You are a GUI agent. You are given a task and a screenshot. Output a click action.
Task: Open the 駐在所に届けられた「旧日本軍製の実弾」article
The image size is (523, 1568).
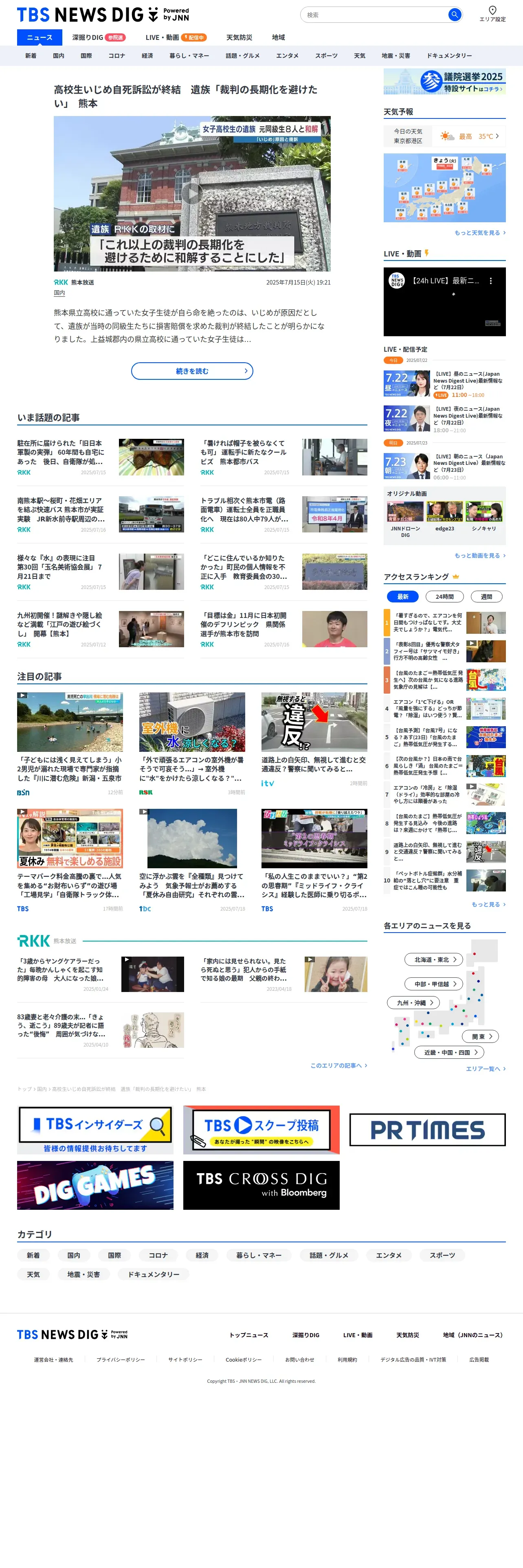101,457
